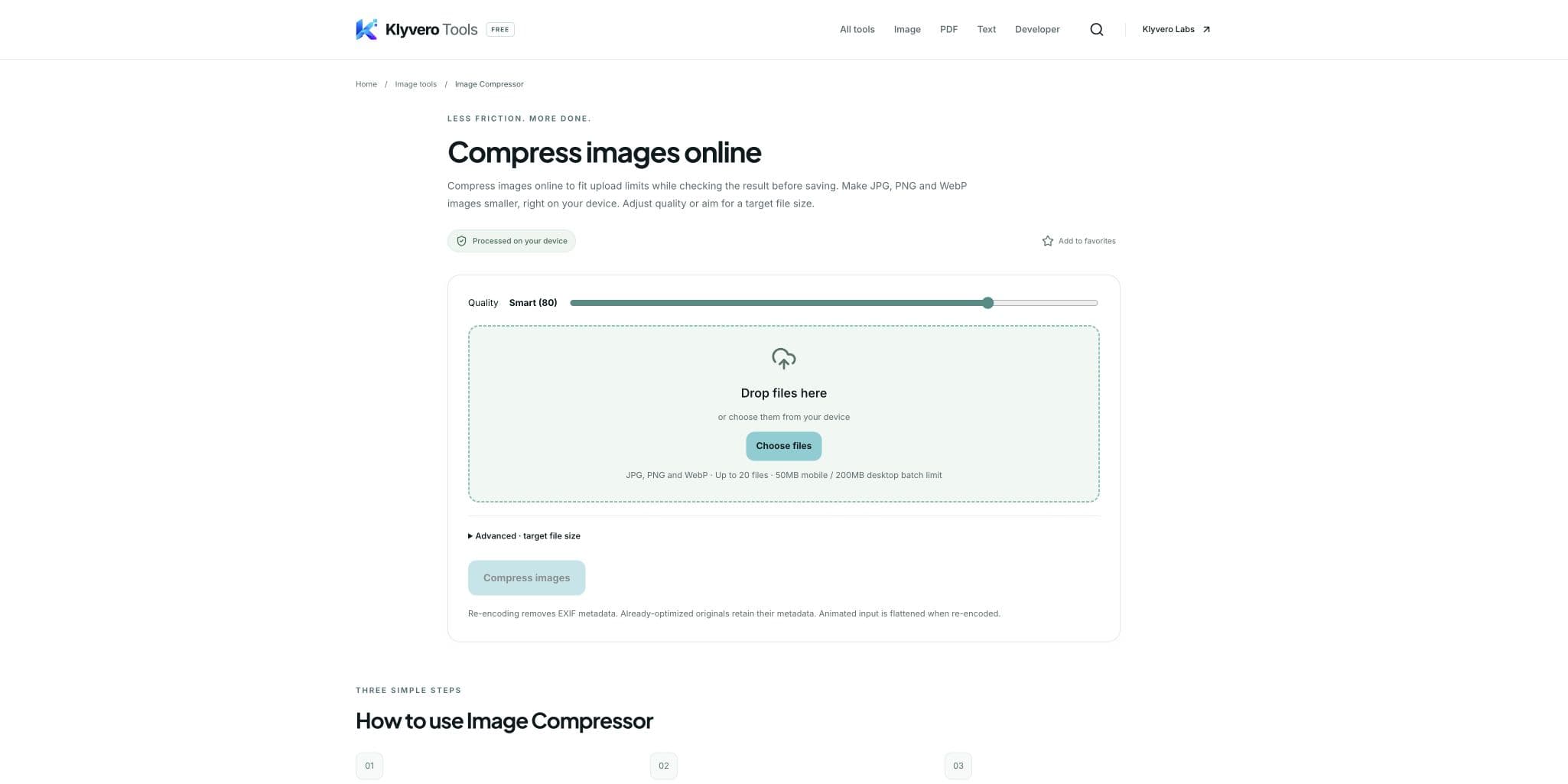This screenshot has height=784, width=1568.
Task: Go to the Image tools breadcrumb
Action: coord(415,84)
